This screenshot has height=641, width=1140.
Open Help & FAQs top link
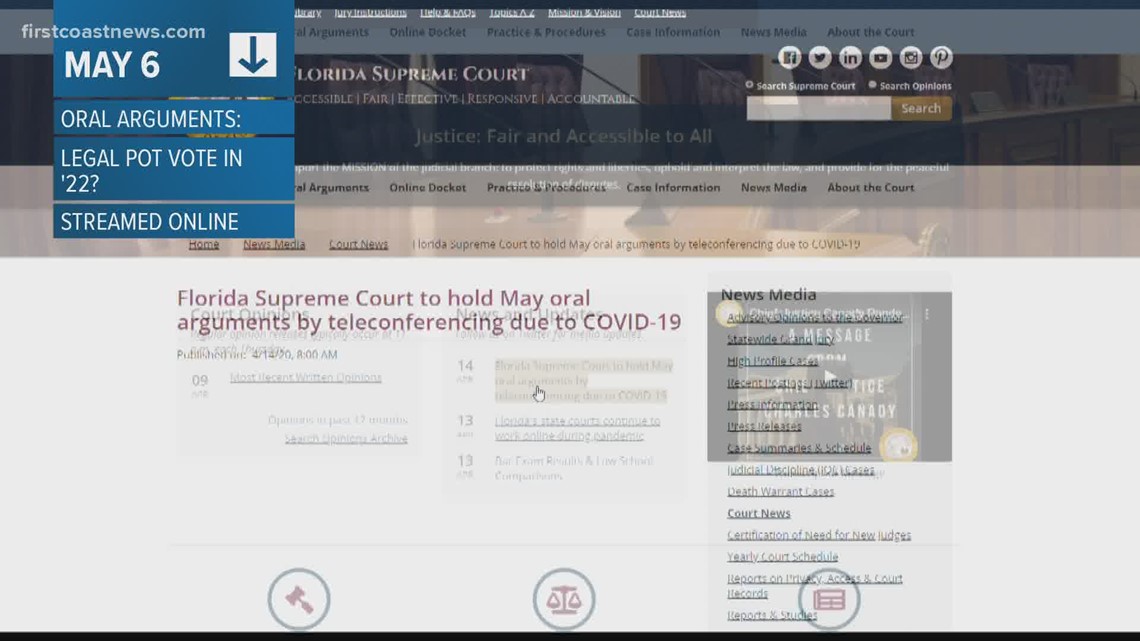click(x=448, y=12)
